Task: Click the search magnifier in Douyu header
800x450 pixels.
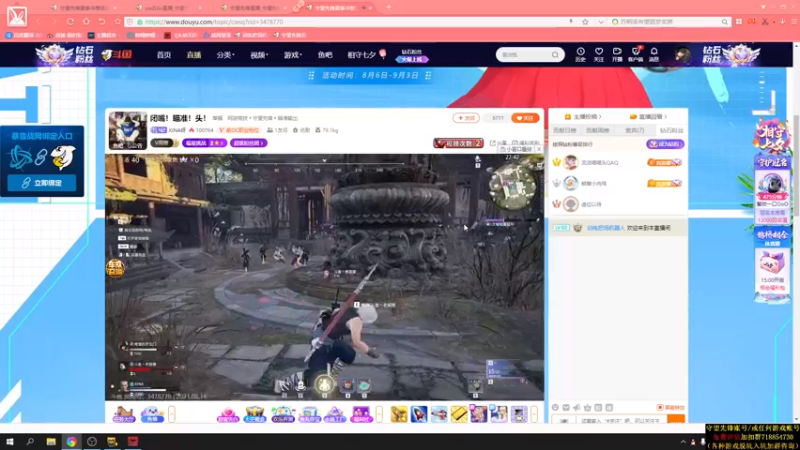Action: [x=555, y=55]
